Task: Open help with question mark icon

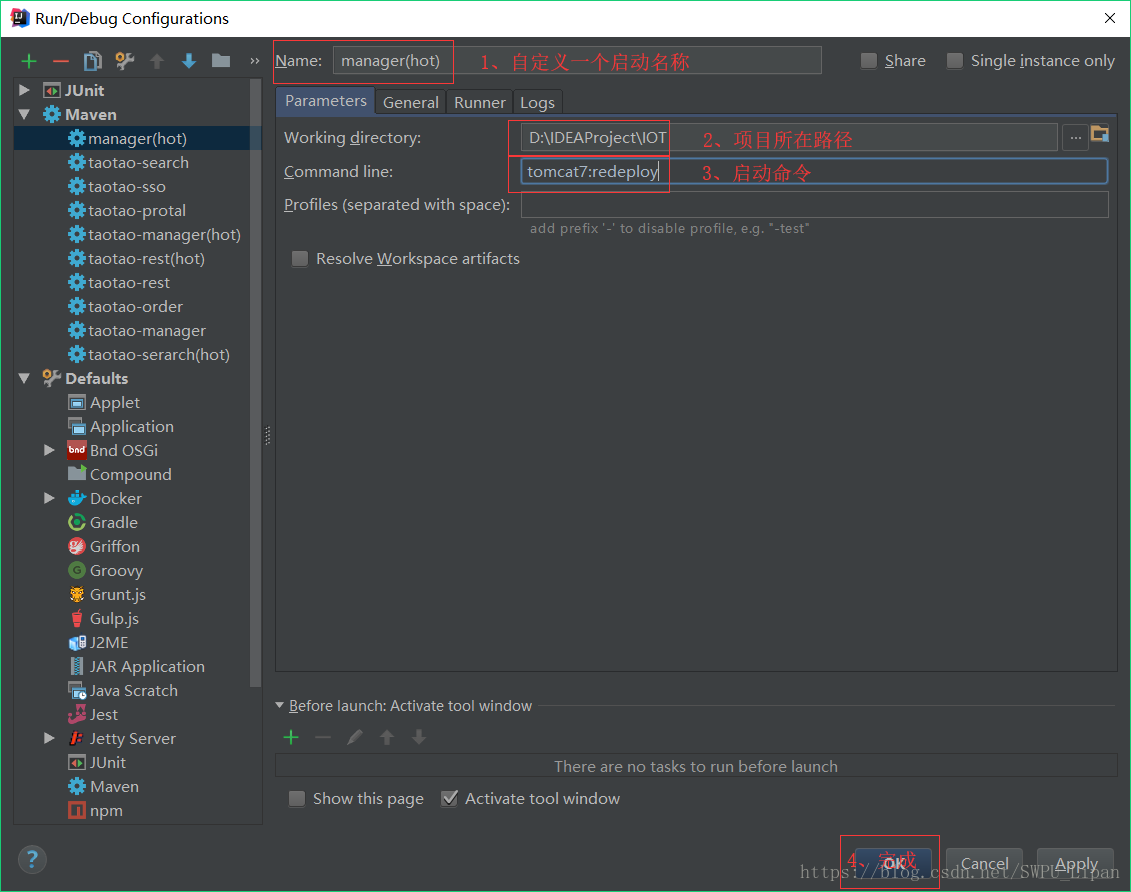Action: (x=32, y=859)
